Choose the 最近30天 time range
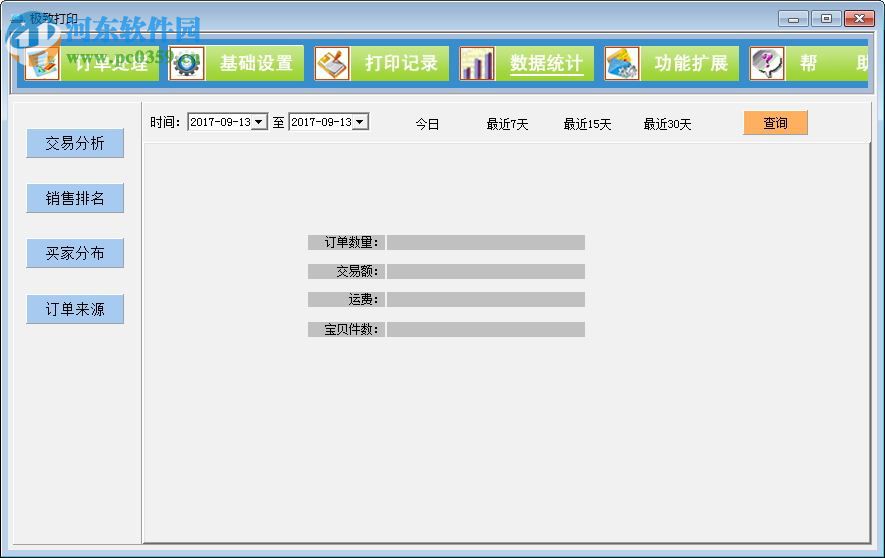The width and height of the screenshot is (885, 558). [668, 124]
